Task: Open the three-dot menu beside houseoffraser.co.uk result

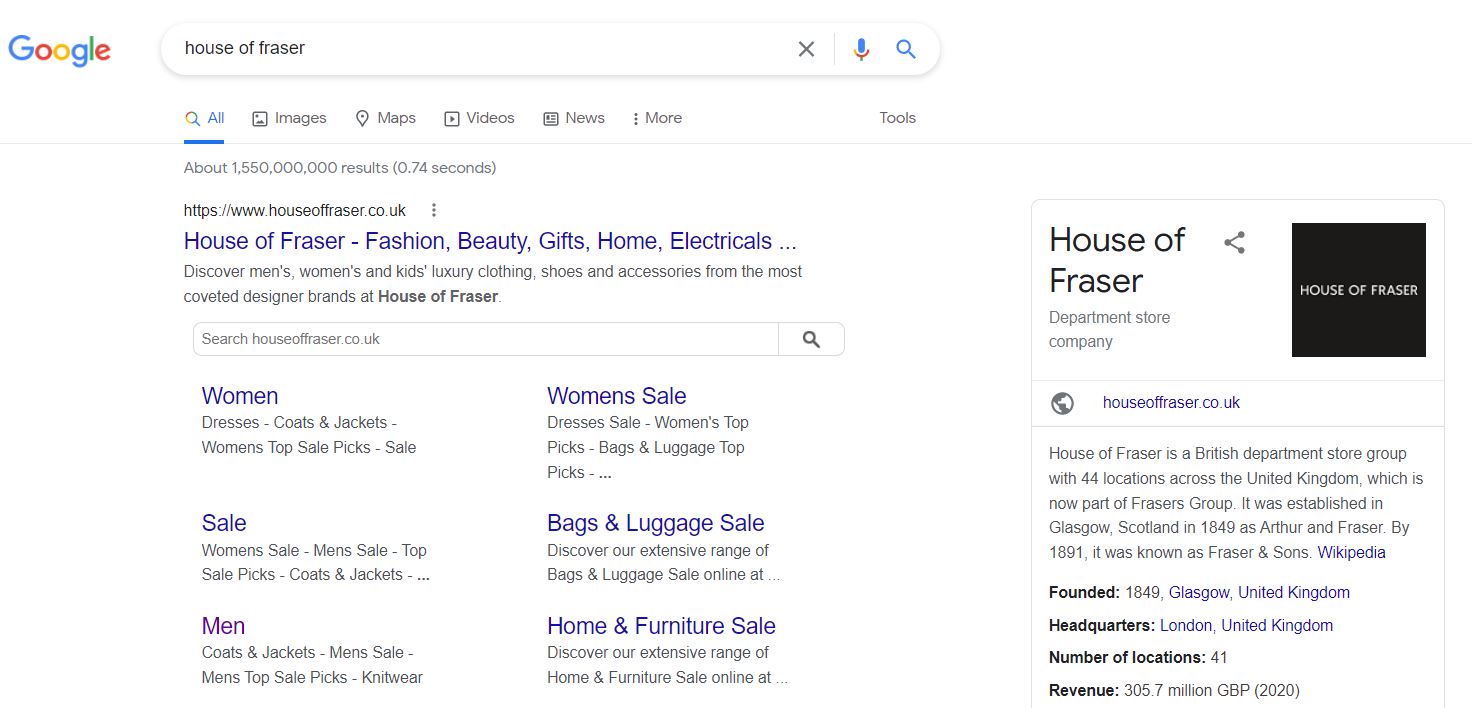Action: (x=433, y=210)
